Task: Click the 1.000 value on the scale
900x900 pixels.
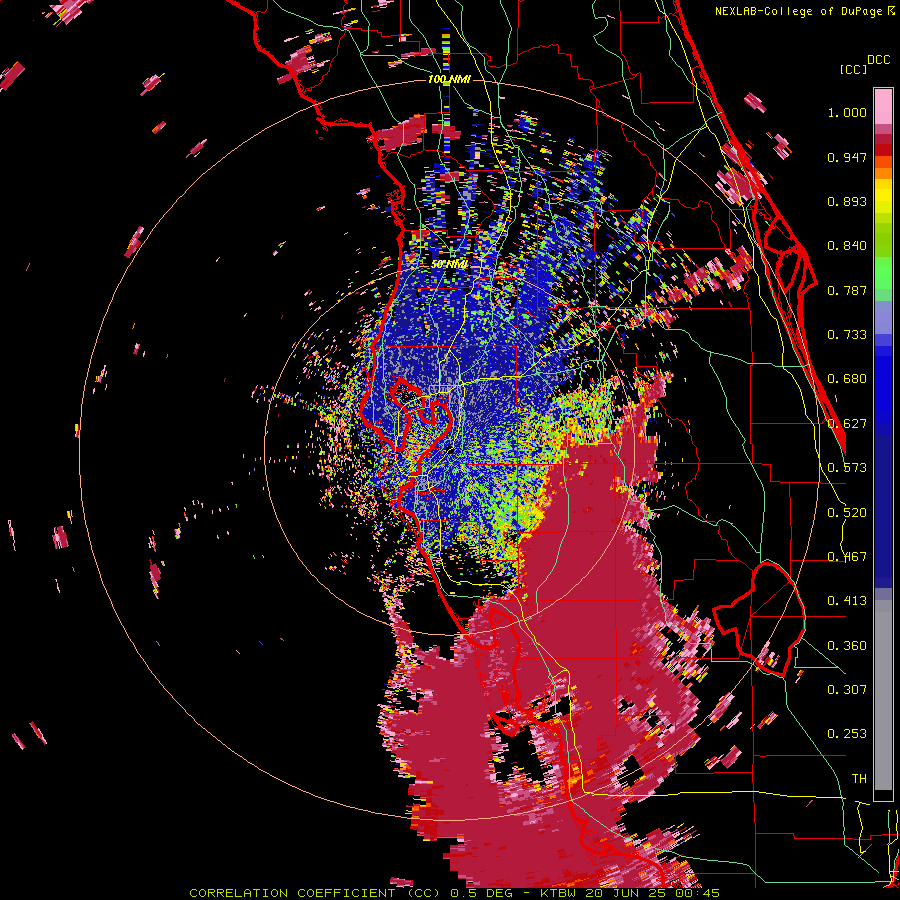Action: pos(847,112)
